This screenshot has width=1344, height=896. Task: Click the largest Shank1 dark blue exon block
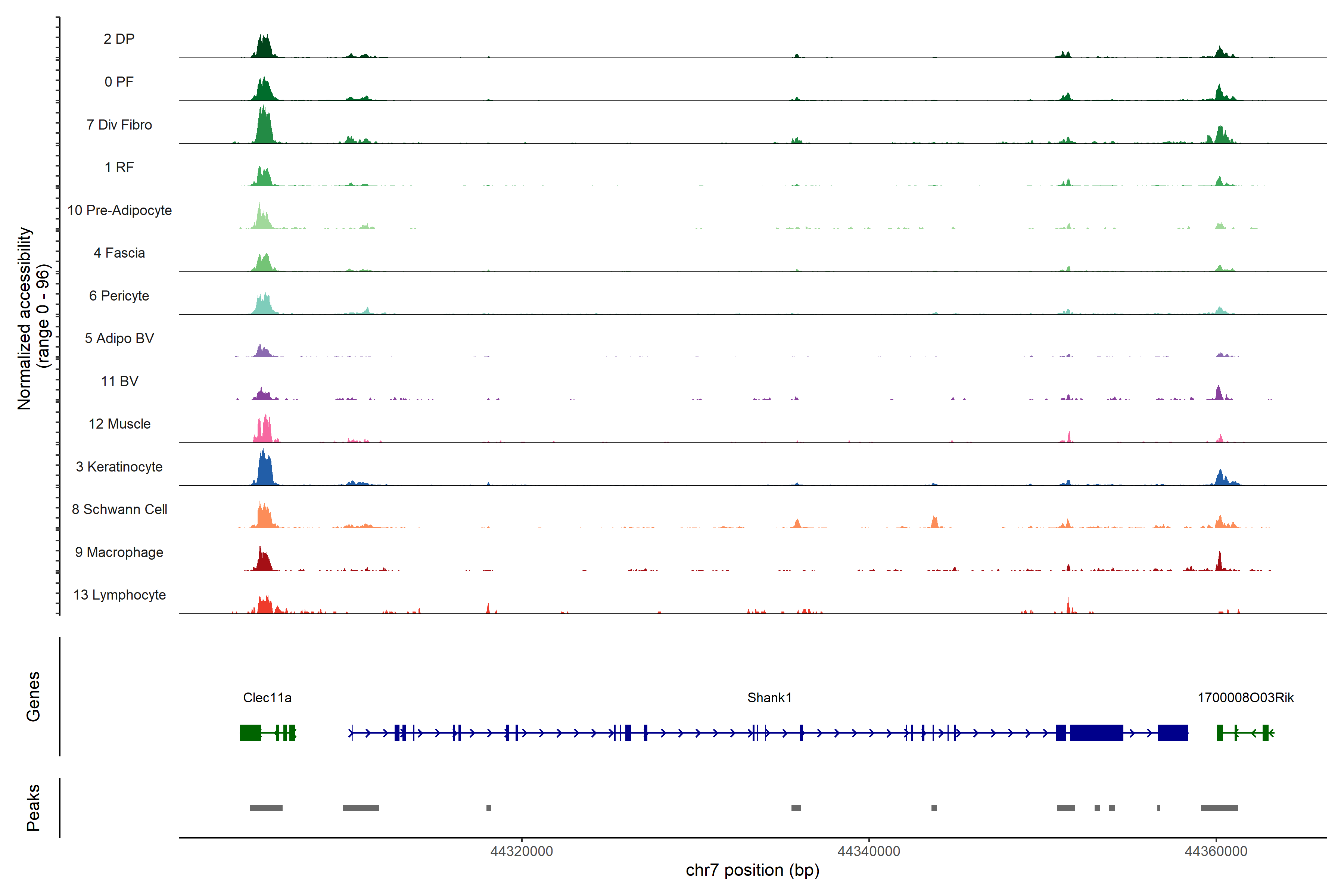(x=1096, y=732)
